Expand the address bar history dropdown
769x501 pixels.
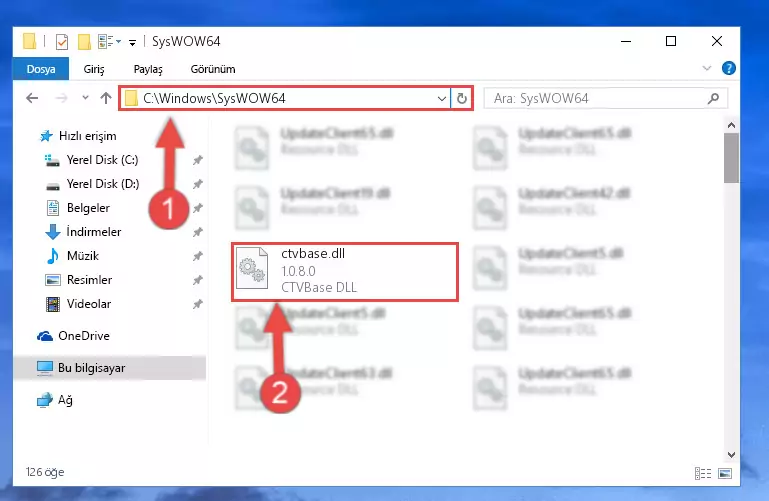tap(442, 99)
